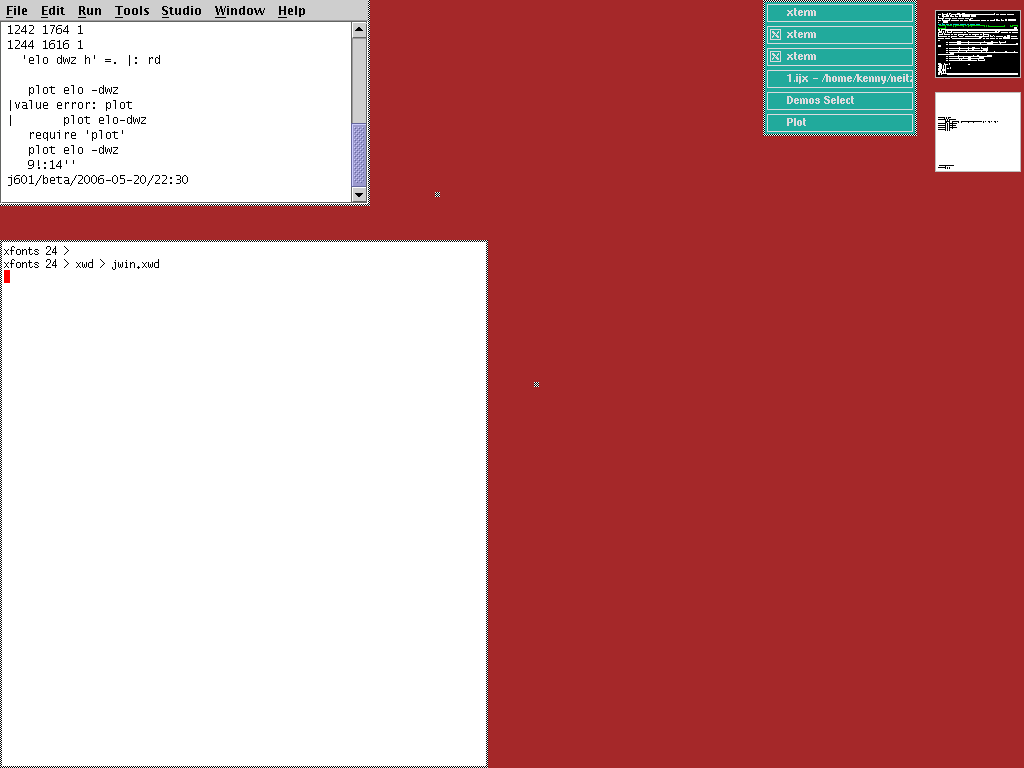Select the first xterm entry in window list

840,13
